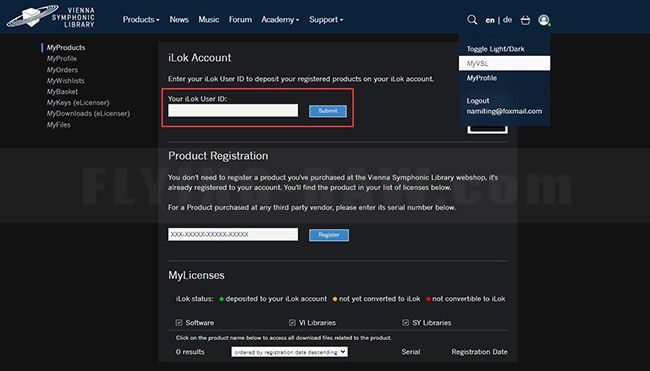The height and width of the screenshot is (371, 650).
Task: Expand the Support dropdown menu
Action: point(326,19)
